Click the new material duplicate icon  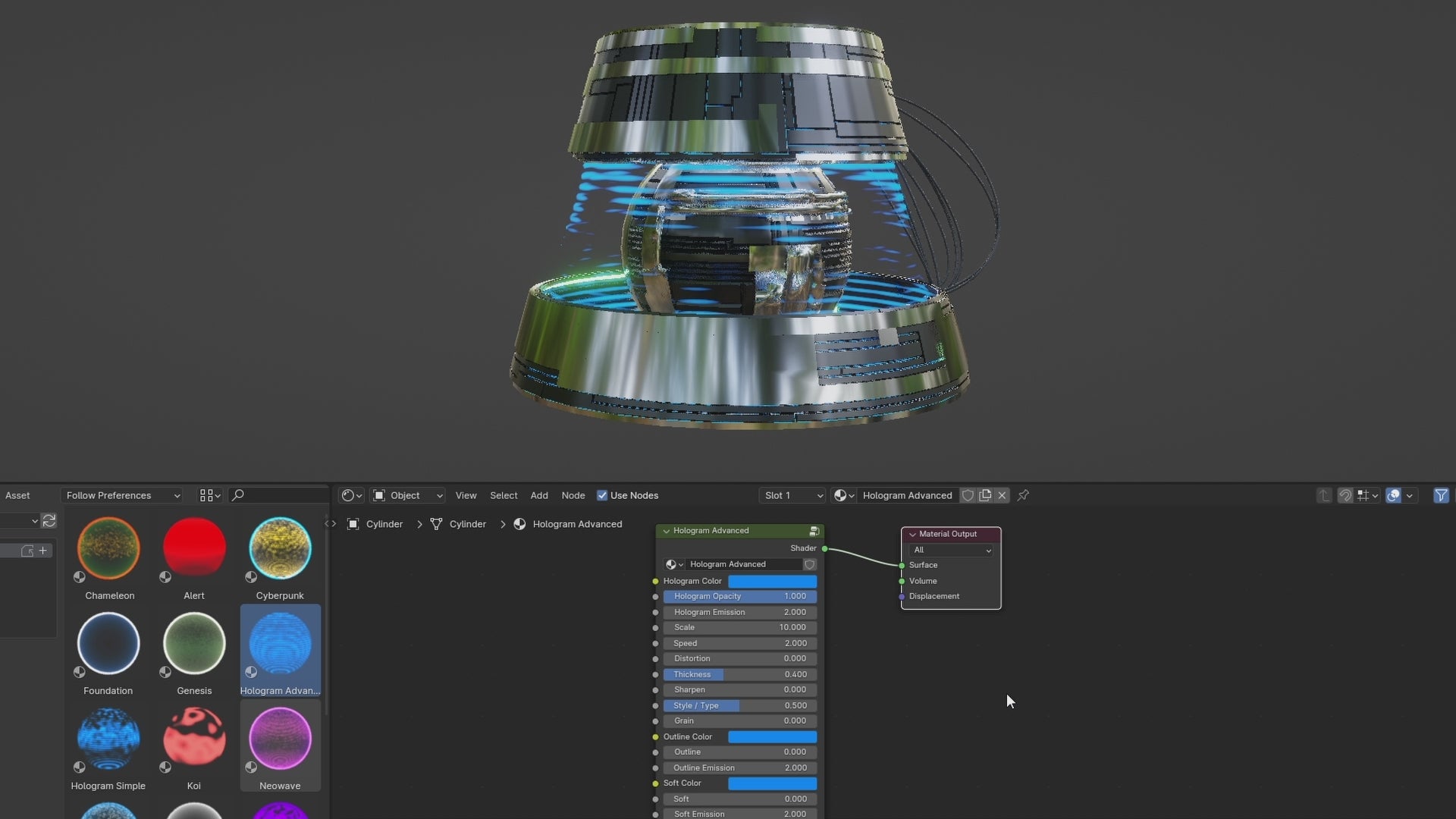[x=985, y=495]
